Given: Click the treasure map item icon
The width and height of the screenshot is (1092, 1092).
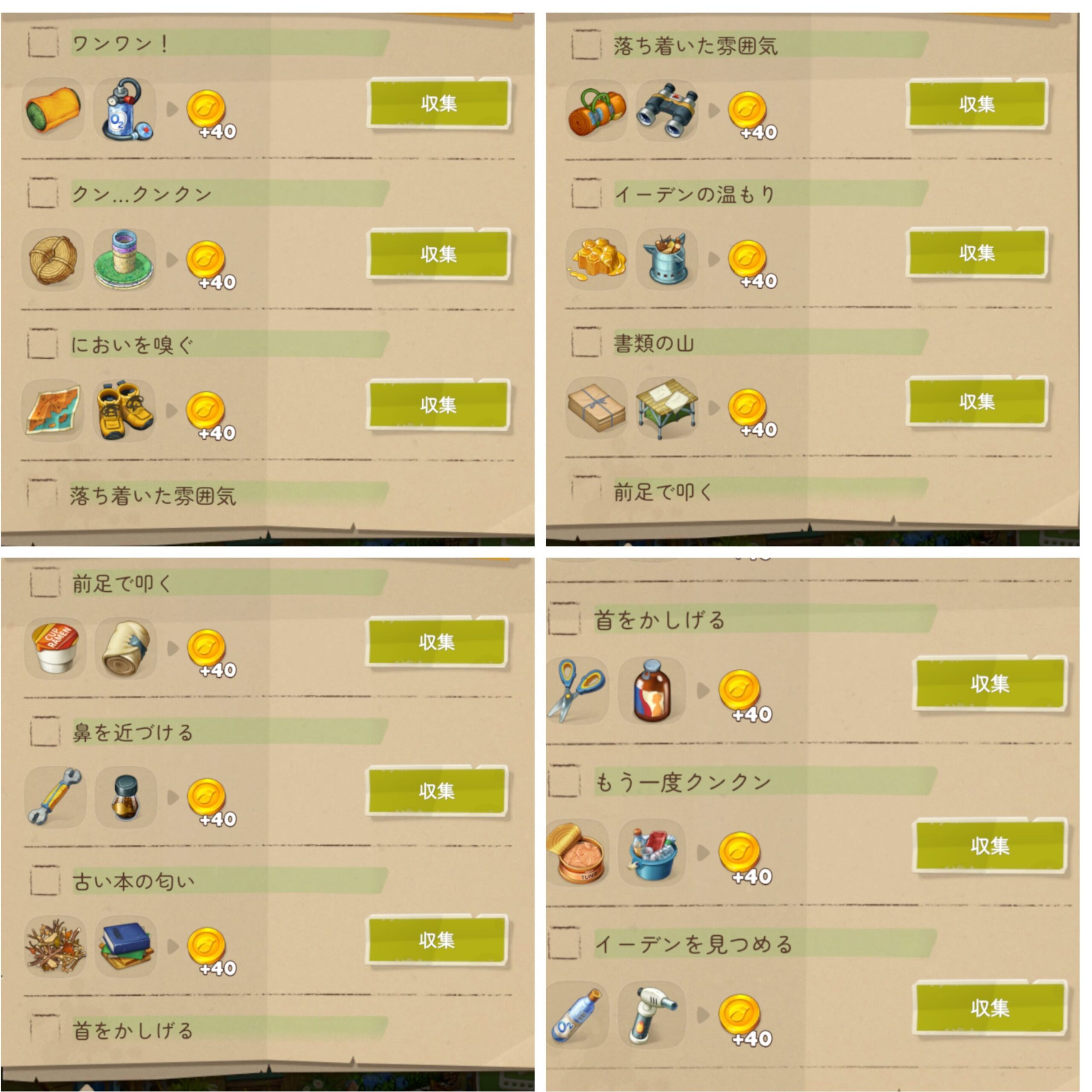Looking at the screenshot, I should tap(52, 410).
